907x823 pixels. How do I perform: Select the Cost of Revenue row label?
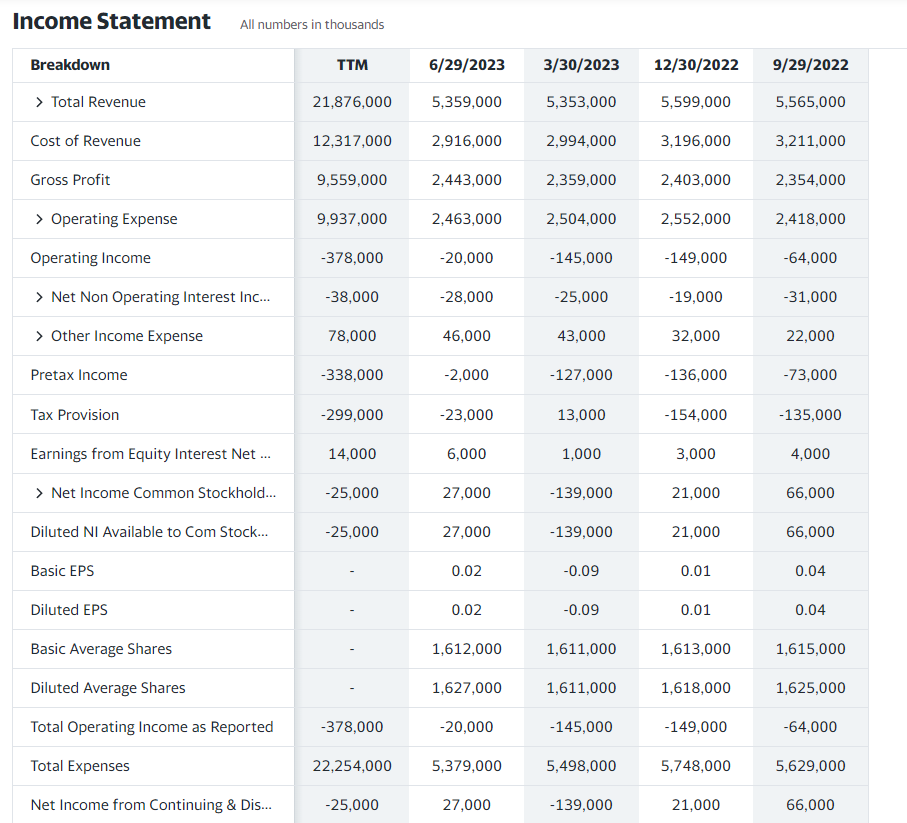pyautogui.click(x=85, y=141)
